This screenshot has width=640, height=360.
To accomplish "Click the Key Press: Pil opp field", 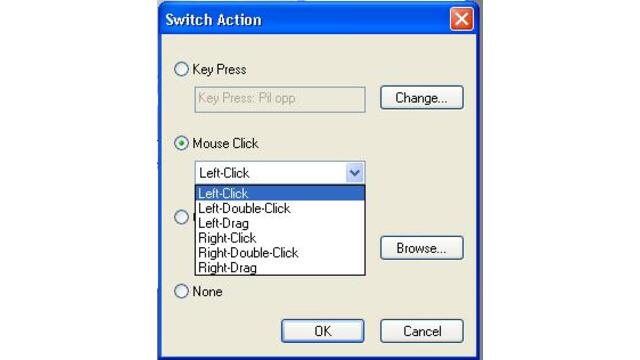I will coord(280,99).
